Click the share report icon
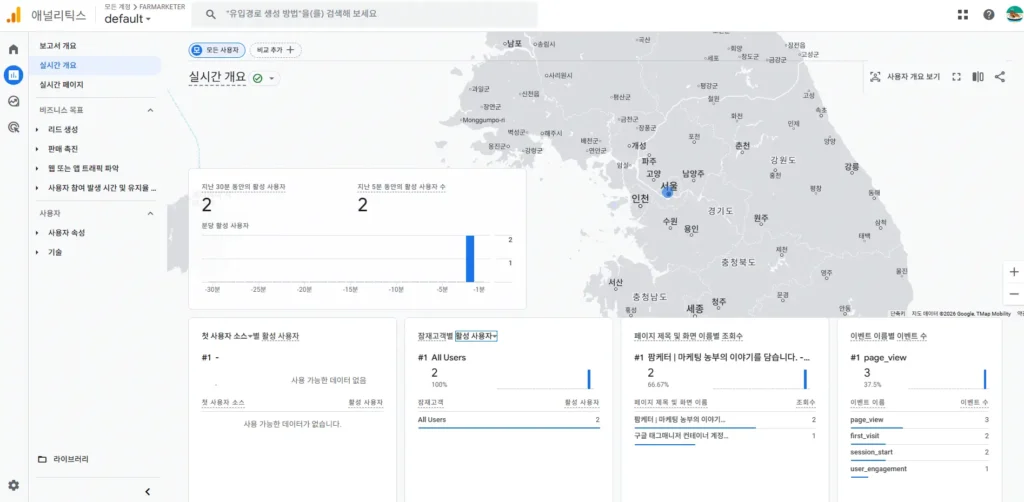Image resolution: width=1024 pixels, height=502 pixels. click(x=1000, y=77)
